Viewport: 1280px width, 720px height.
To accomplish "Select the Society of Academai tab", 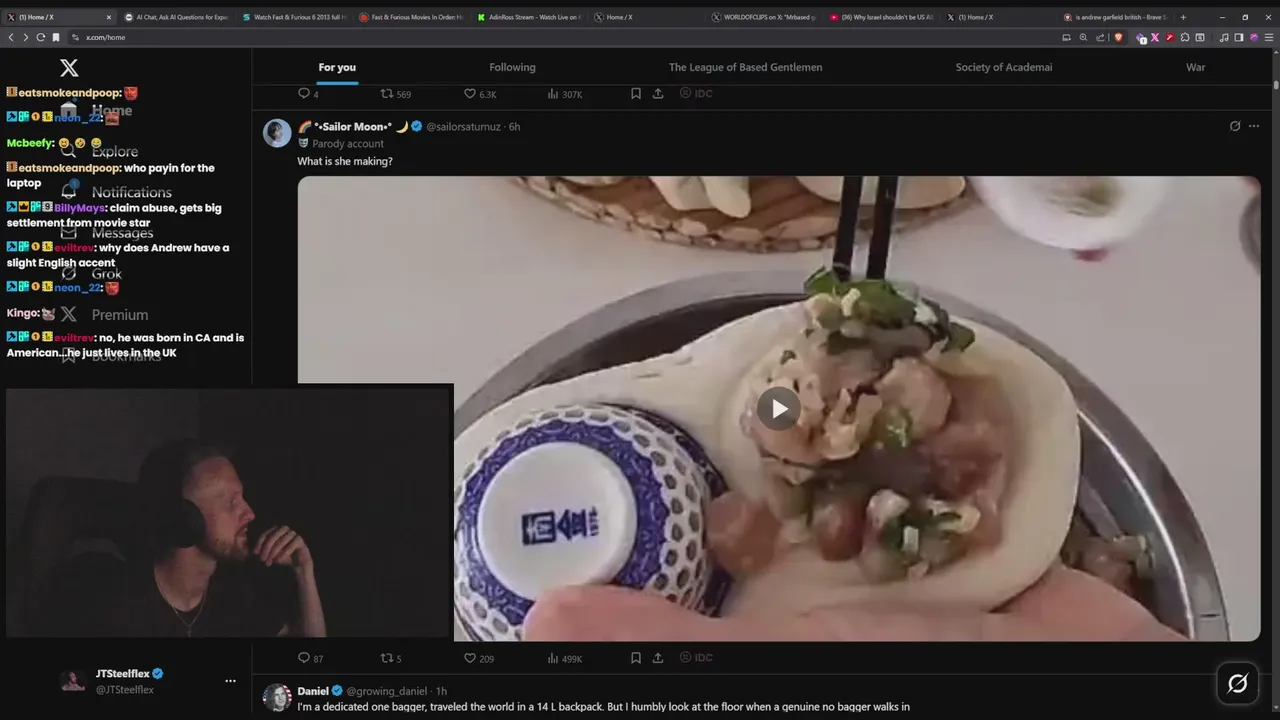I will pos(1003,67).
